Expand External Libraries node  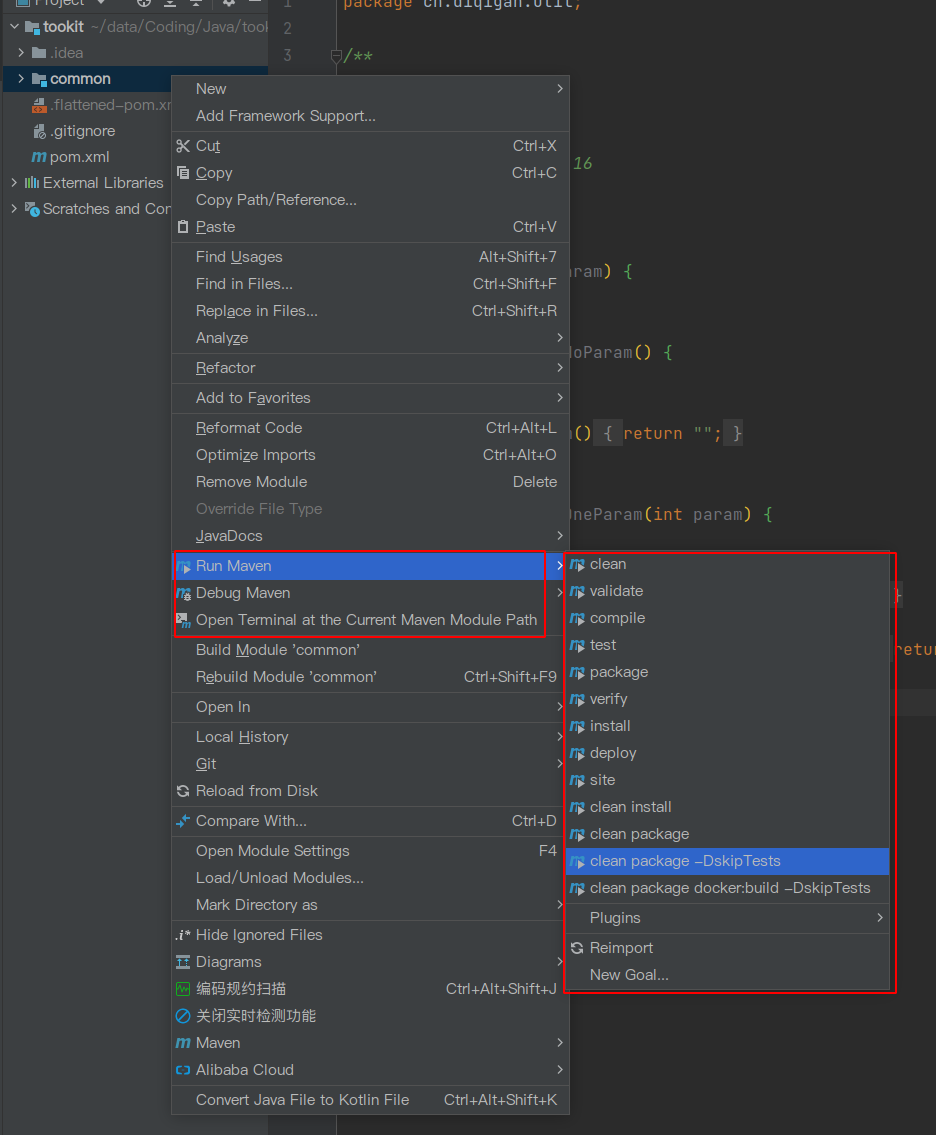(14, 183)
